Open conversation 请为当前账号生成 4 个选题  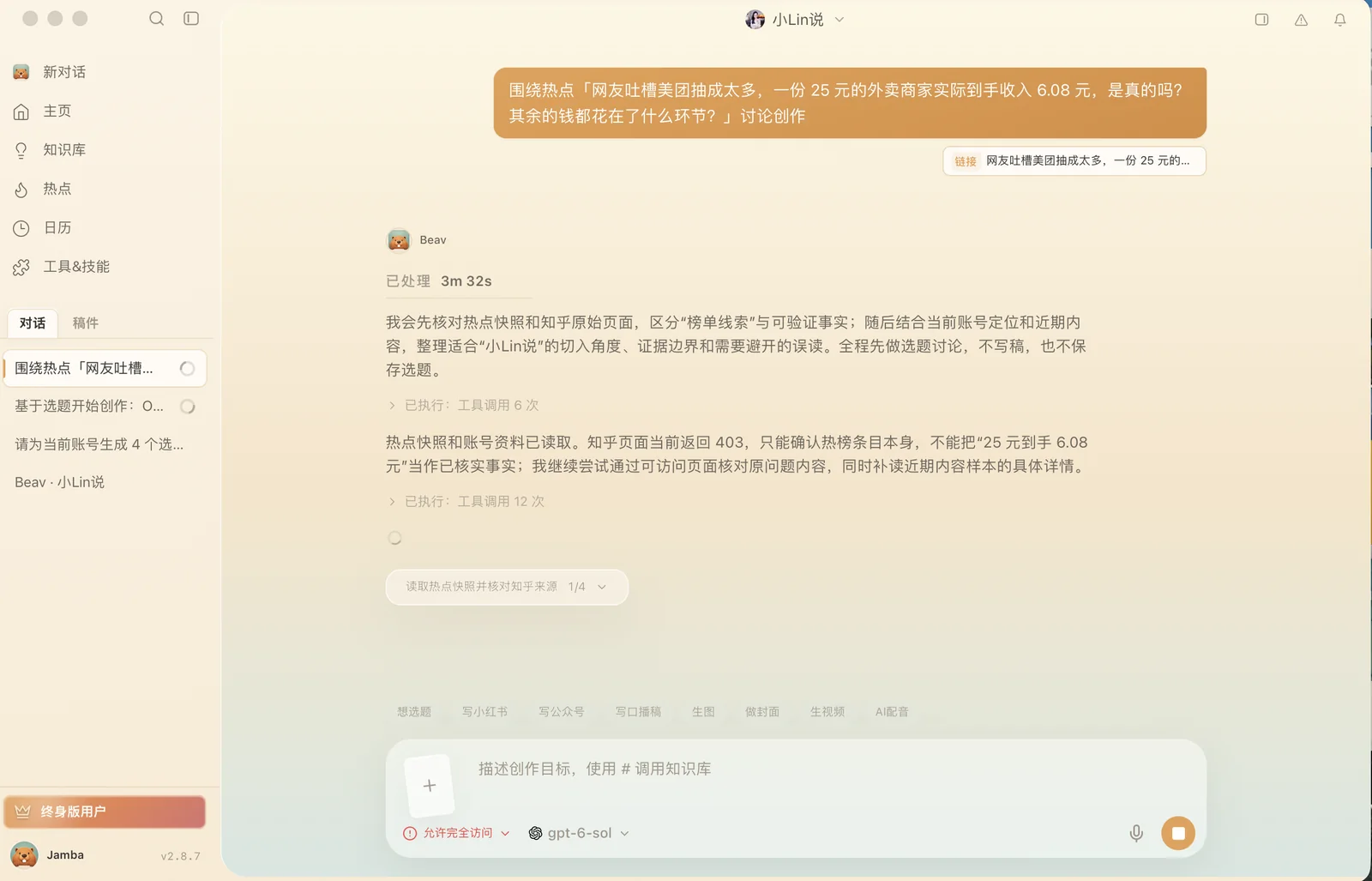(105, 444)
